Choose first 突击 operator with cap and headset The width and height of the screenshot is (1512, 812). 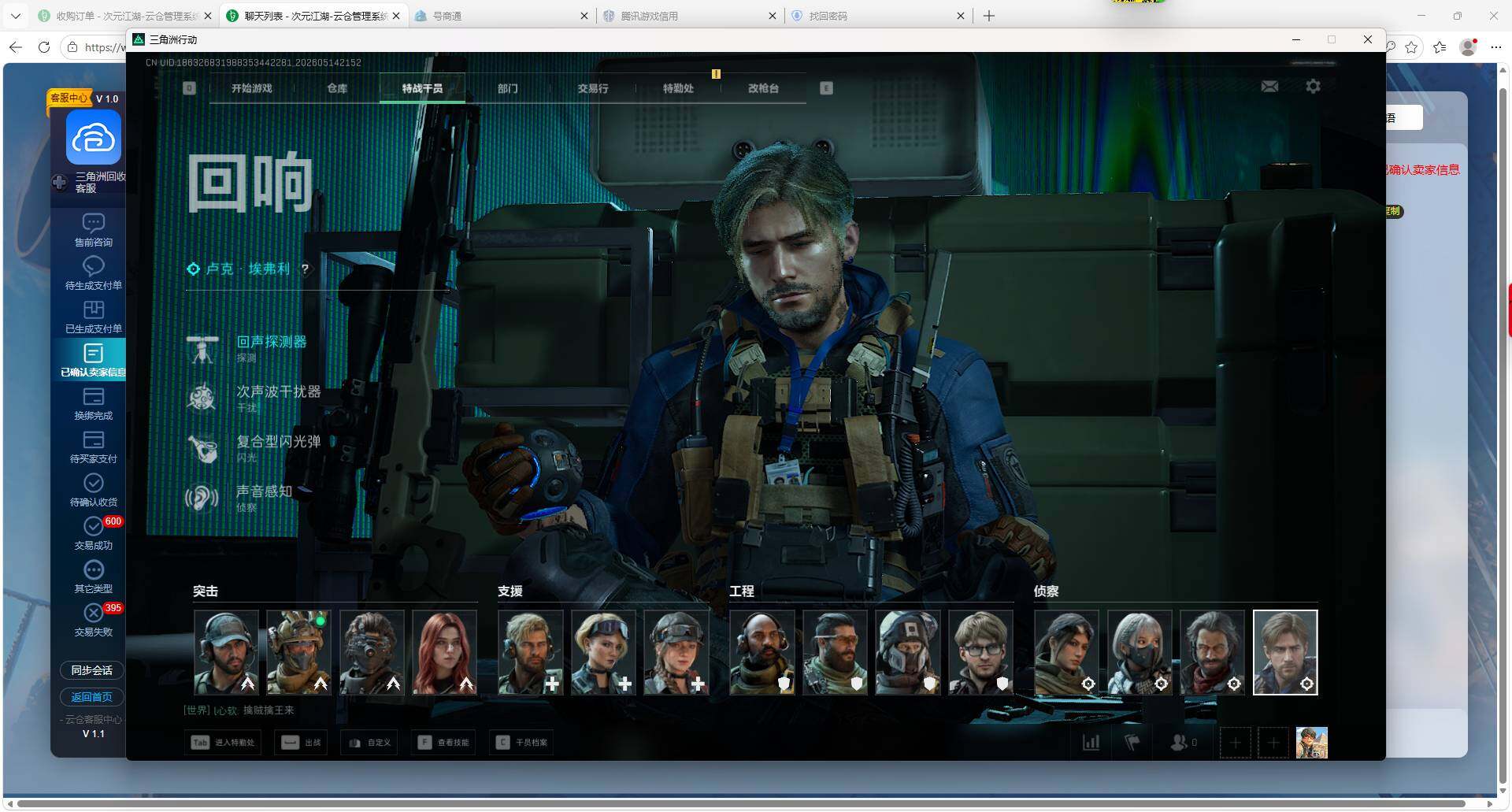pos(226,652)
